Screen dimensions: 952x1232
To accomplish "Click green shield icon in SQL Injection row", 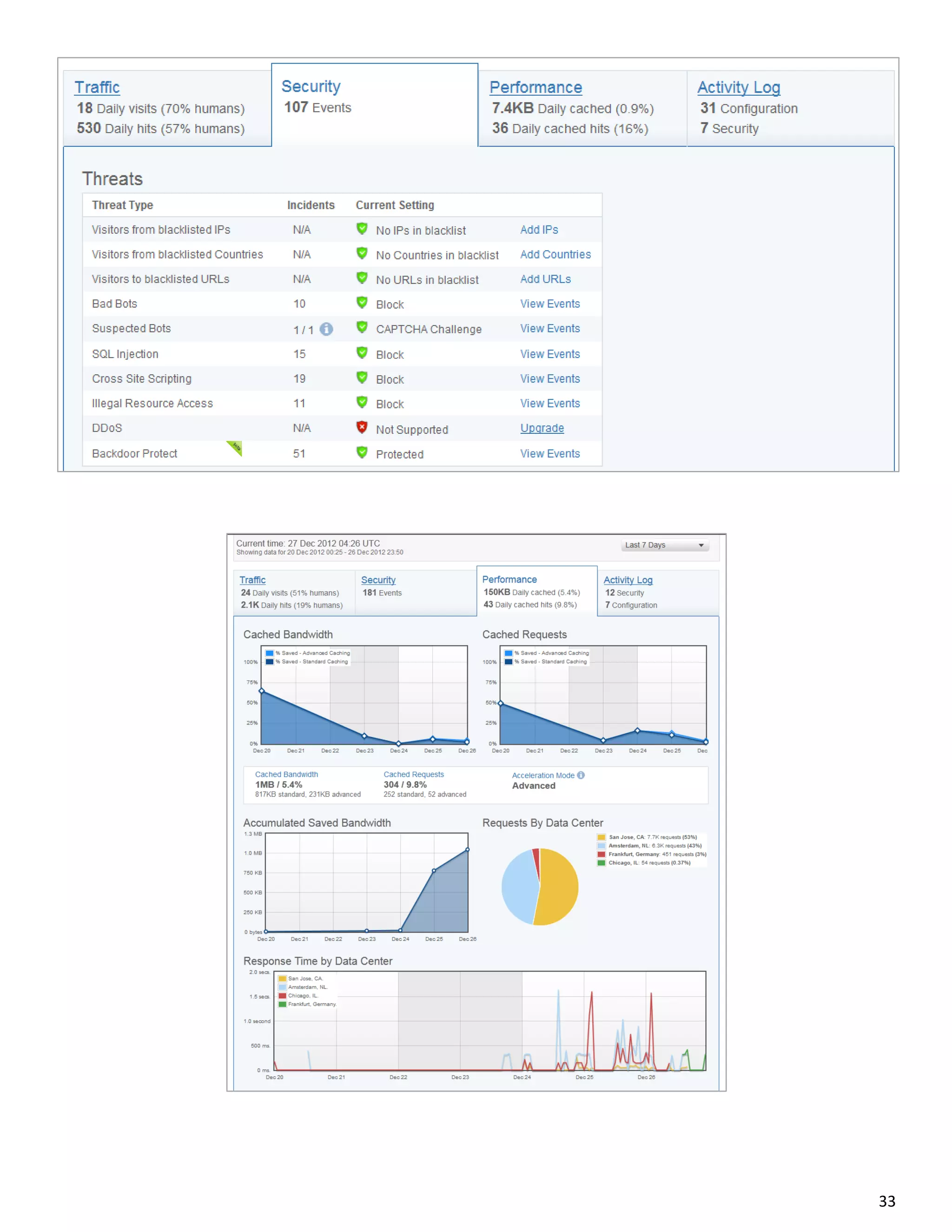I will click(x=362, y=352).
